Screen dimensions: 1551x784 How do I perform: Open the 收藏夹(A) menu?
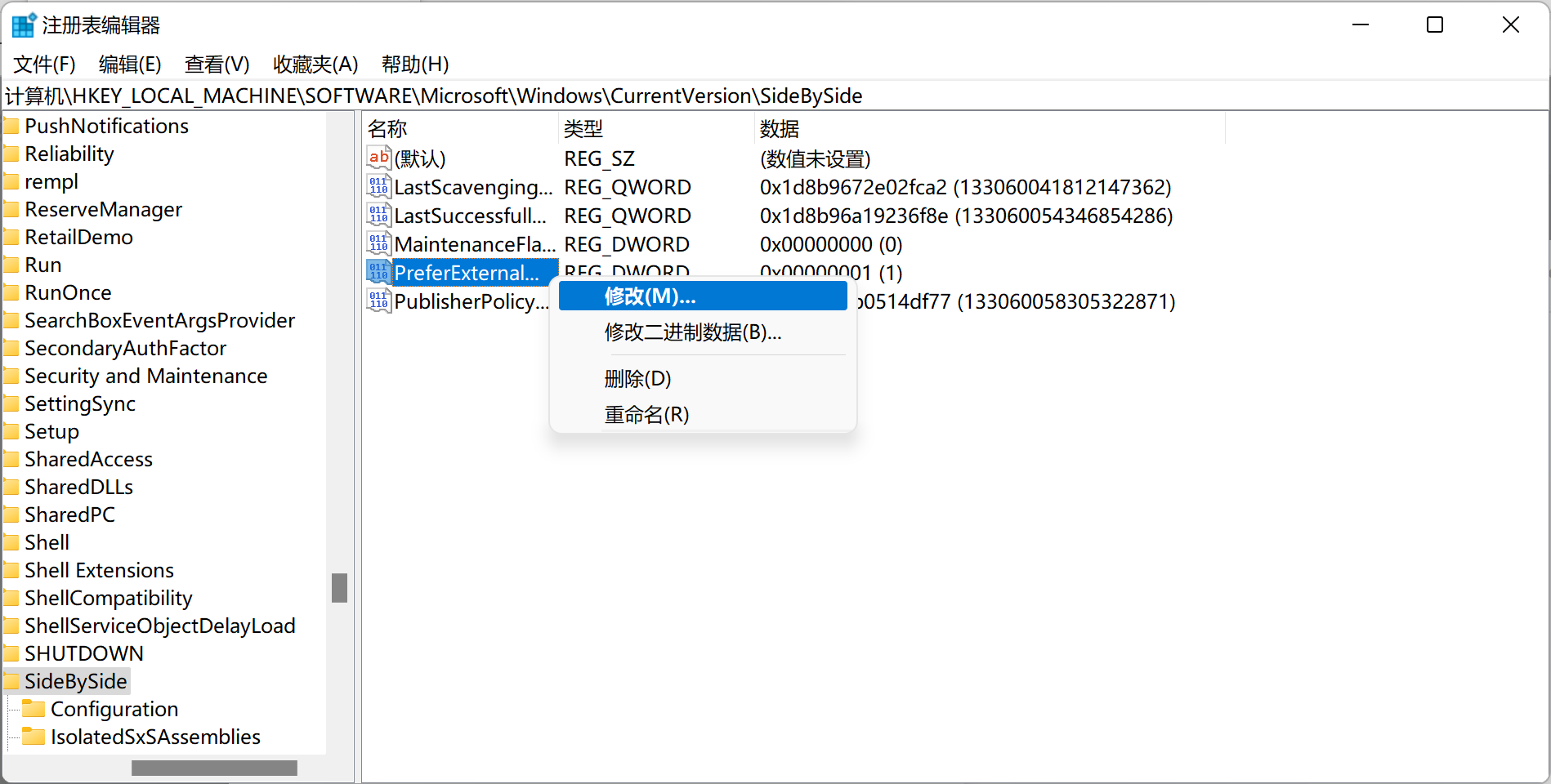[315, 64]
